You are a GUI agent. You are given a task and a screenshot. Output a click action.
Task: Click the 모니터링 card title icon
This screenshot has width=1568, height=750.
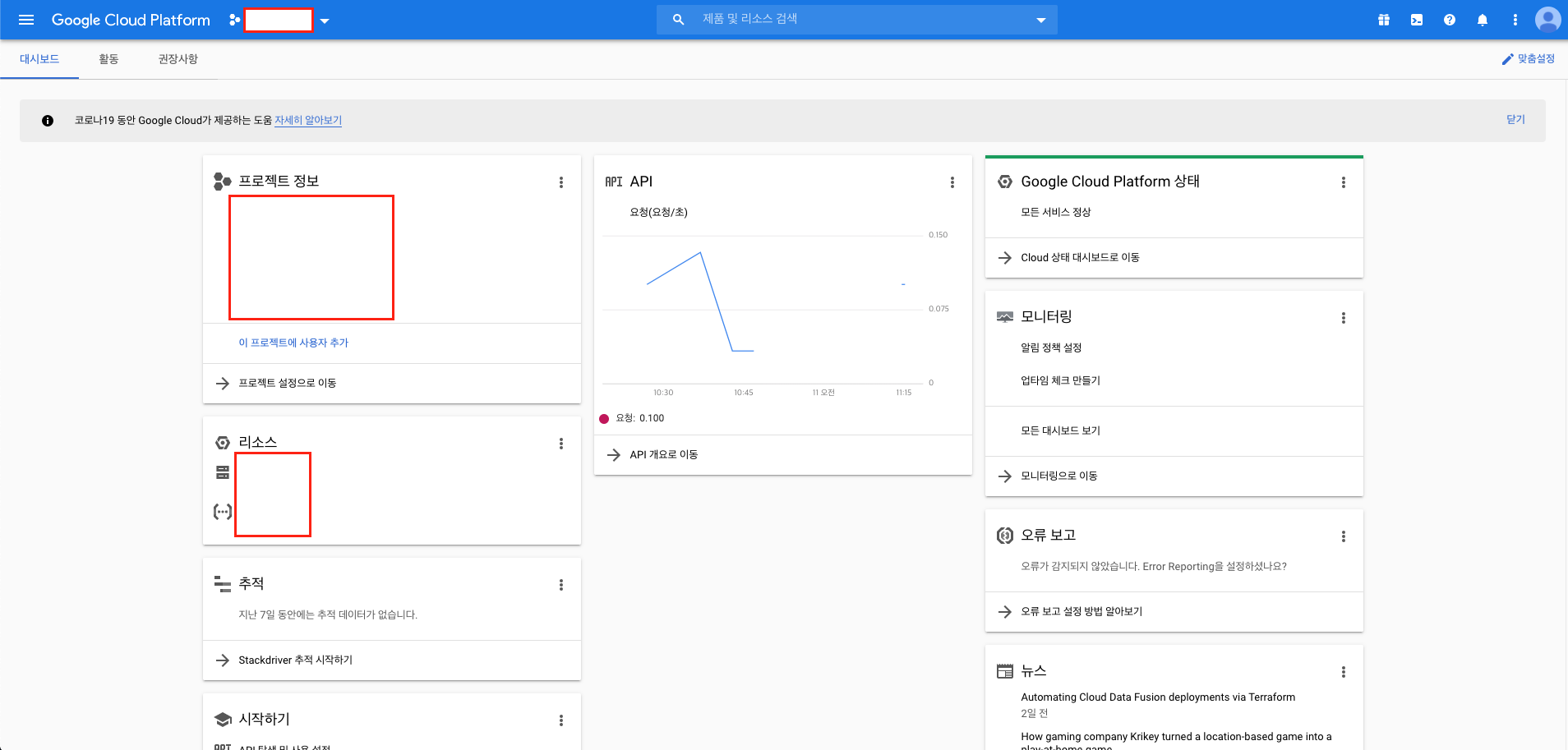pos(1005,317)
